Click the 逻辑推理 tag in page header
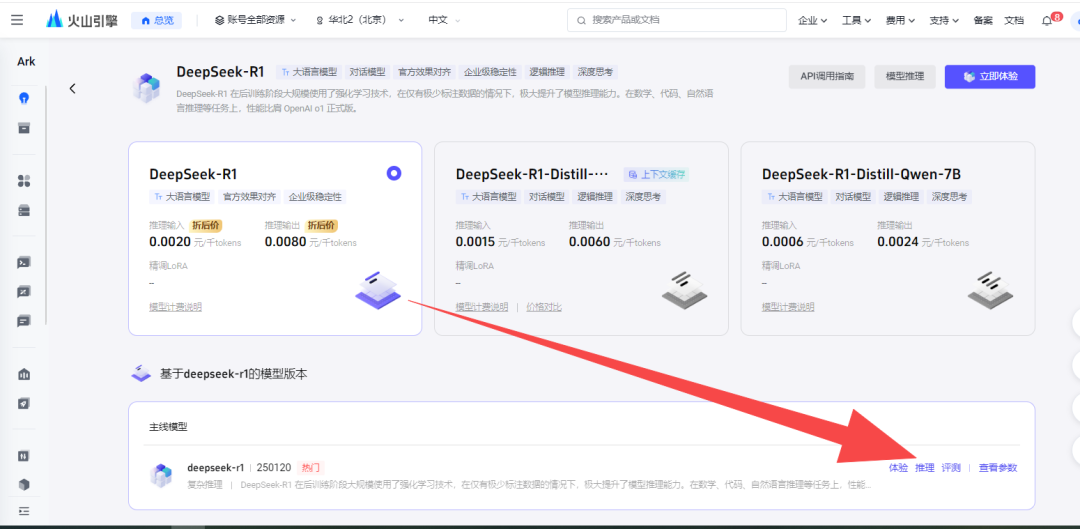Screen dimensions: 1080x529 coord(548,72)
